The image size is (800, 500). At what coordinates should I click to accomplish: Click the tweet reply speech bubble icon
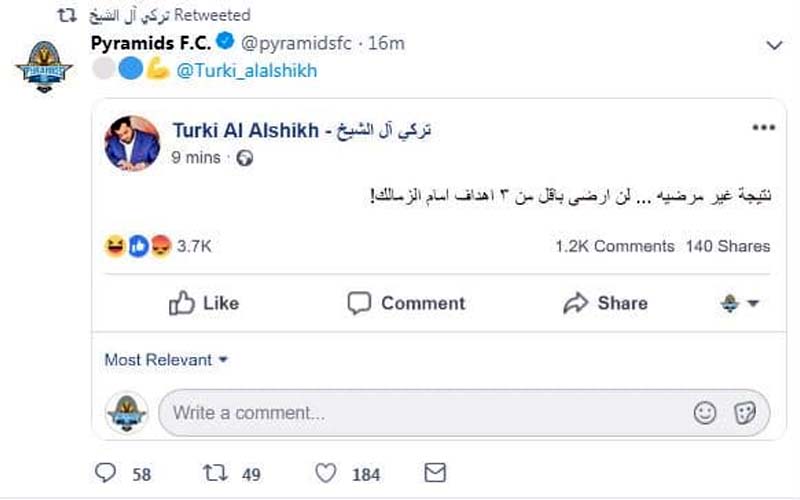point(105,473)
